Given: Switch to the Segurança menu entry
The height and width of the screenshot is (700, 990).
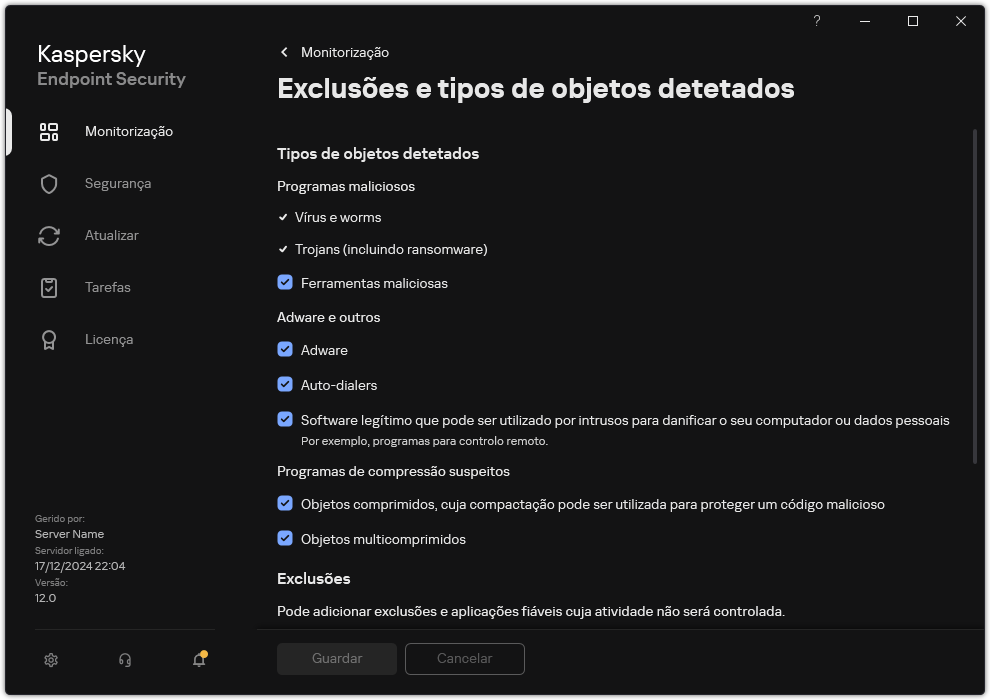Looking at the screenshot, I should pyautogui.click(x=118, y=183).
